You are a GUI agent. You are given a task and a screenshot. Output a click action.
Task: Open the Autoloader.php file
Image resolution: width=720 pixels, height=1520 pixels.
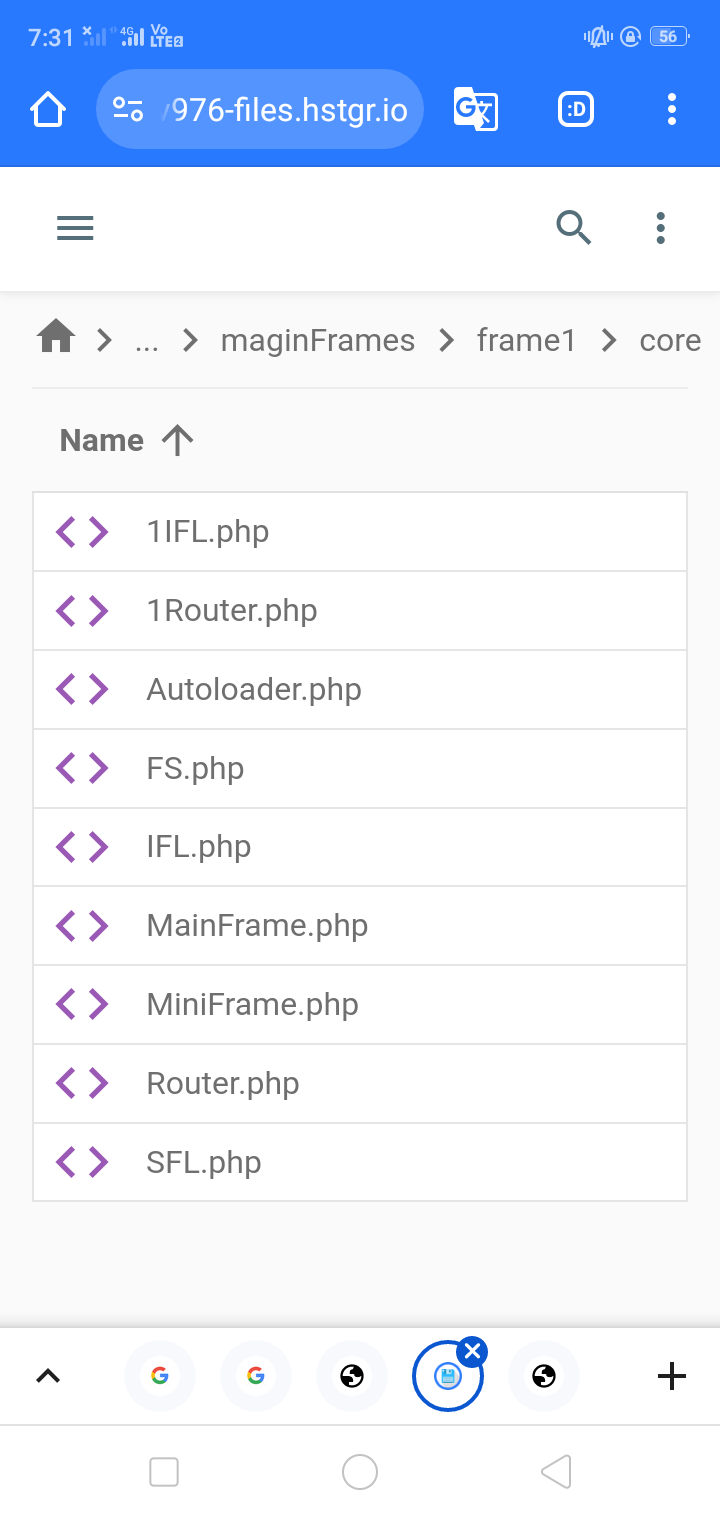(x=254, y=689)
